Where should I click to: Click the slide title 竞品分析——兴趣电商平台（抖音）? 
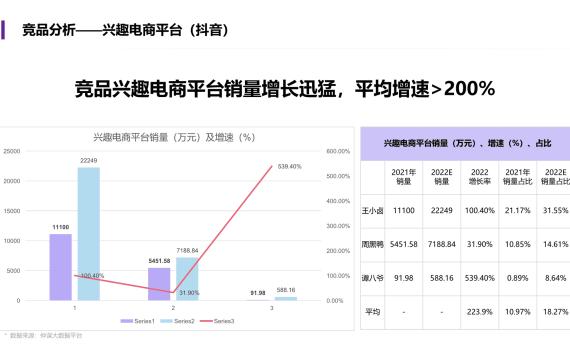[x=125, y=30]
